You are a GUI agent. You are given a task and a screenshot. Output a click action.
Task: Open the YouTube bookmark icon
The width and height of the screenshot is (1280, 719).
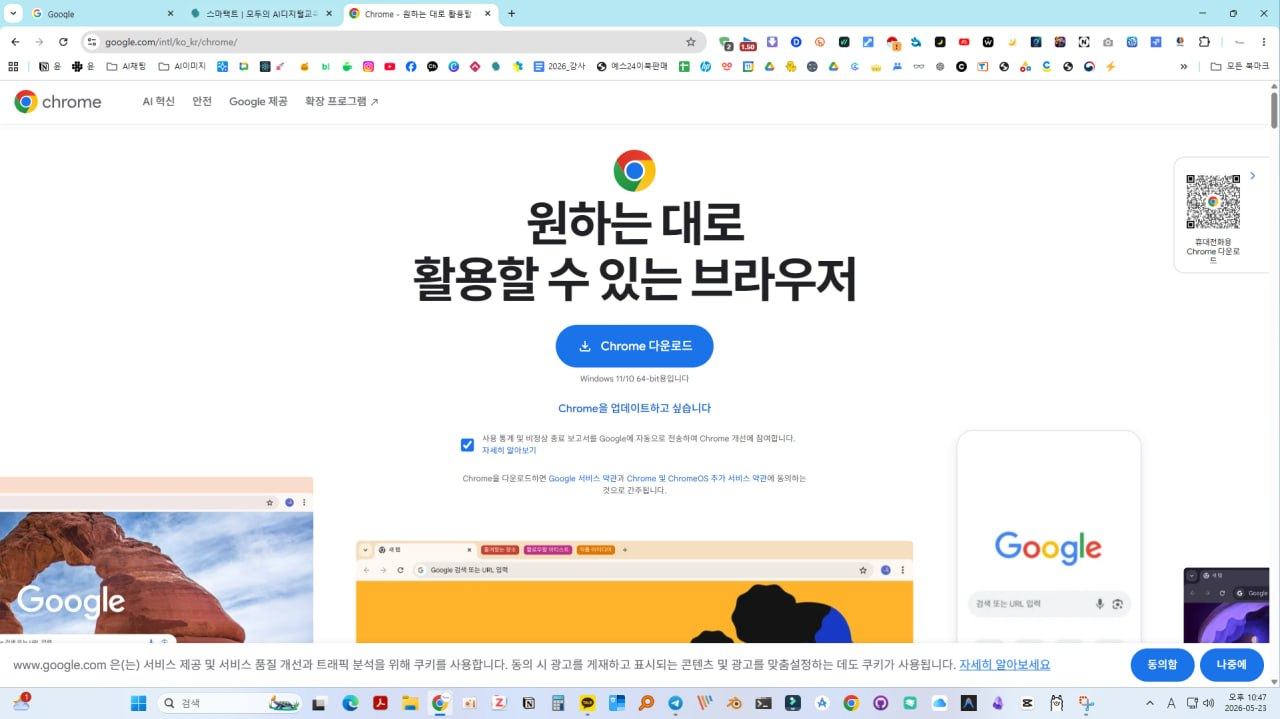click(x=389, y=66)
